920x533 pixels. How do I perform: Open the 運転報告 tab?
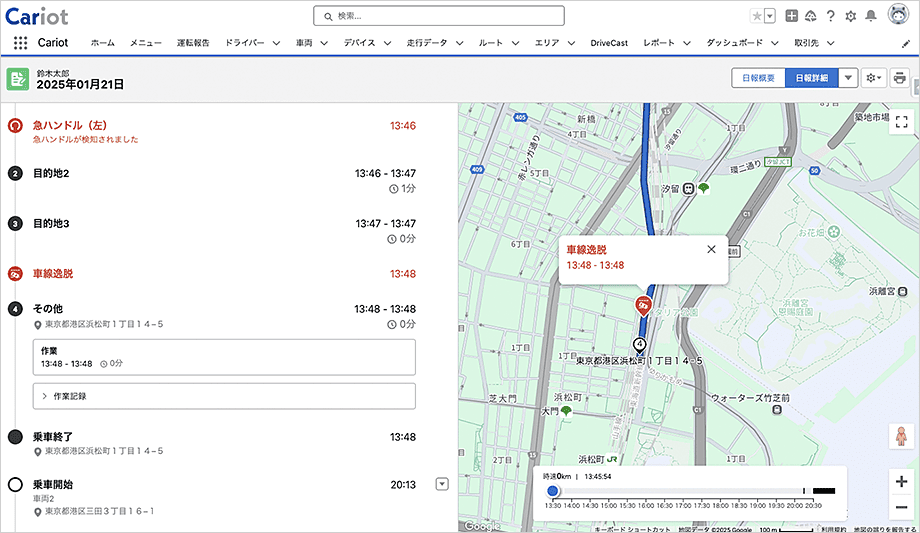[x=193, y=43]
